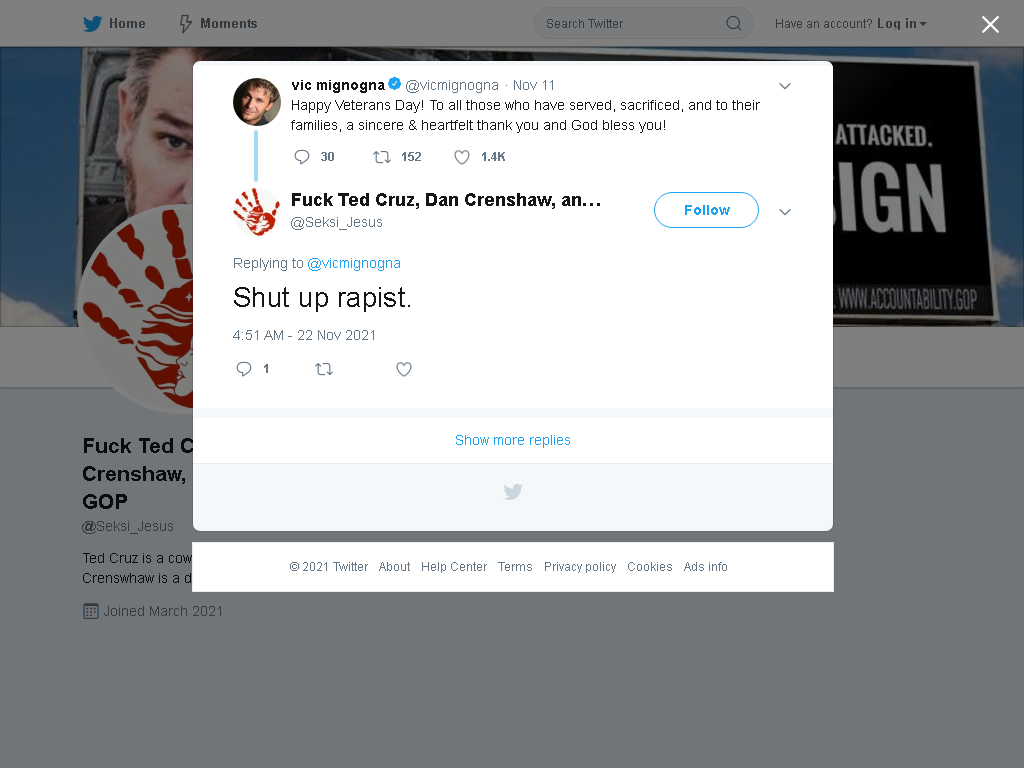Click Show more replies link
The image size is (1024, 768).
[x=513, y=440]
